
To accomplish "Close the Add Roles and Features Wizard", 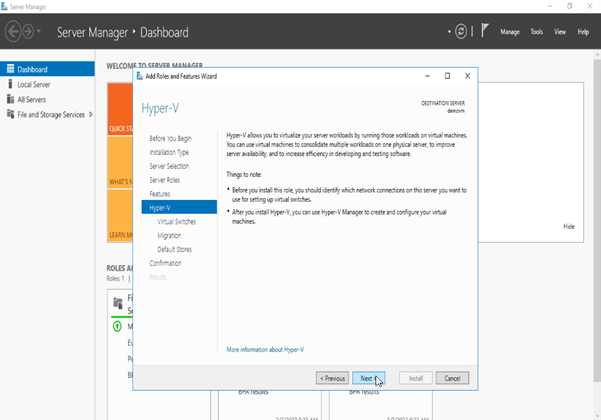I will tap(467, 76).
